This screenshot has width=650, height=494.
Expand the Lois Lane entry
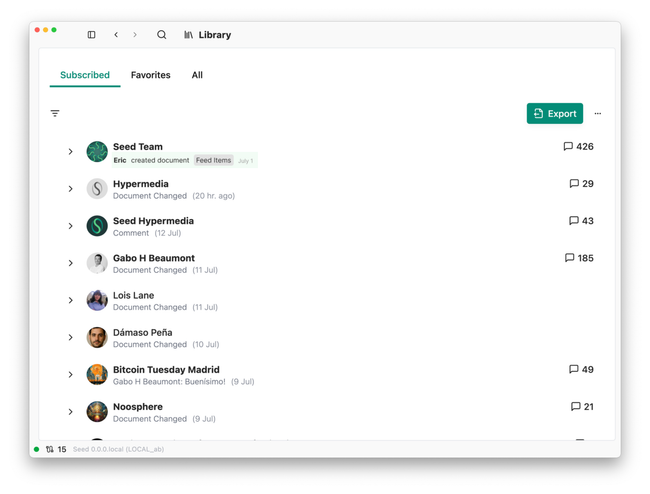71,300
